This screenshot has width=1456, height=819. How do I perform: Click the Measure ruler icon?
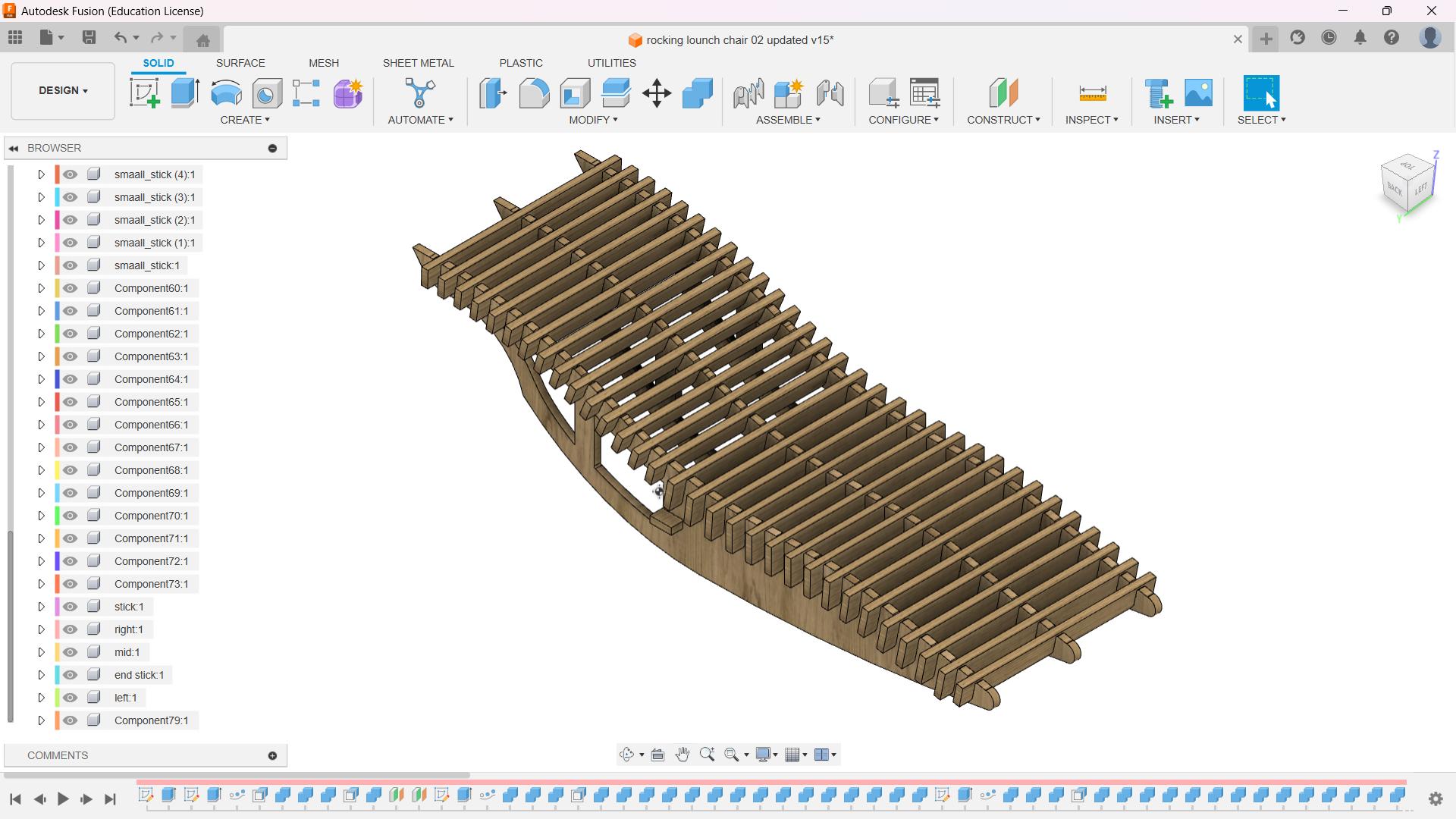(1092, 93)
